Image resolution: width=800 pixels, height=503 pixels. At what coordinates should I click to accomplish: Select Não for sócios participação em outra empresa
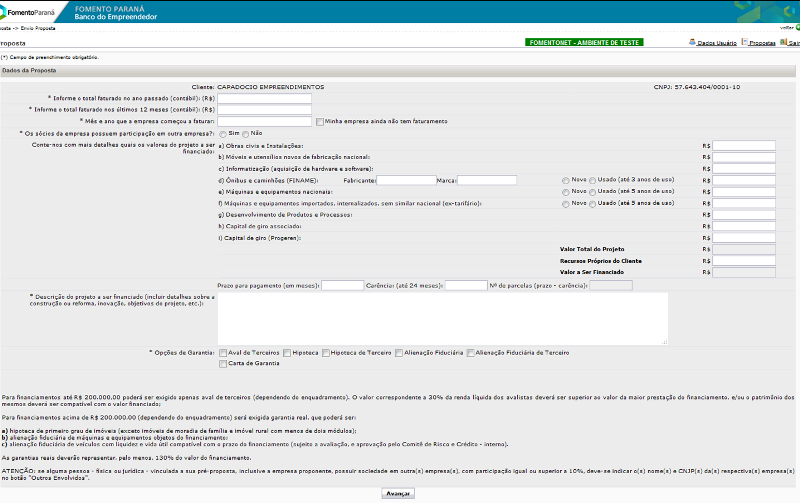245,134
